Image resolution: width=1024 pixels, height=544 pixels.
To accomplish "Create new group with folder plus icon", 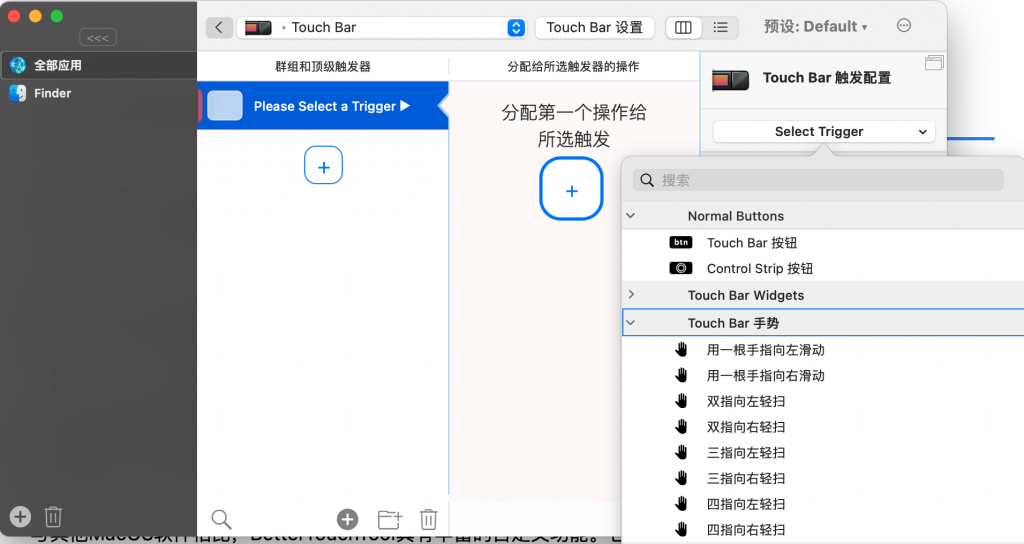I will pyautogui.click(x=390, y=519).
